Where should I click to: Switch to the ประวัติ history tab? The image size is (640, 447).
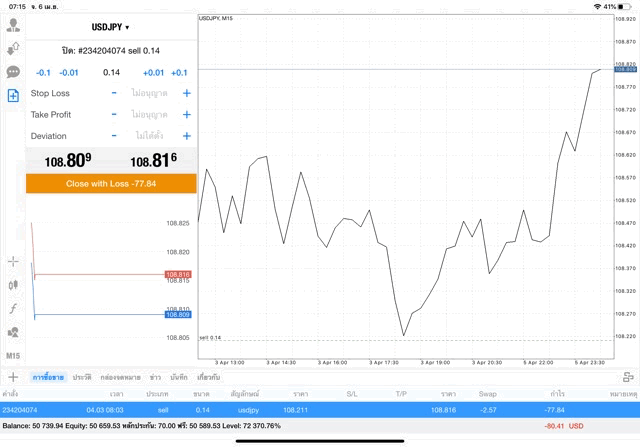(82, 377)
